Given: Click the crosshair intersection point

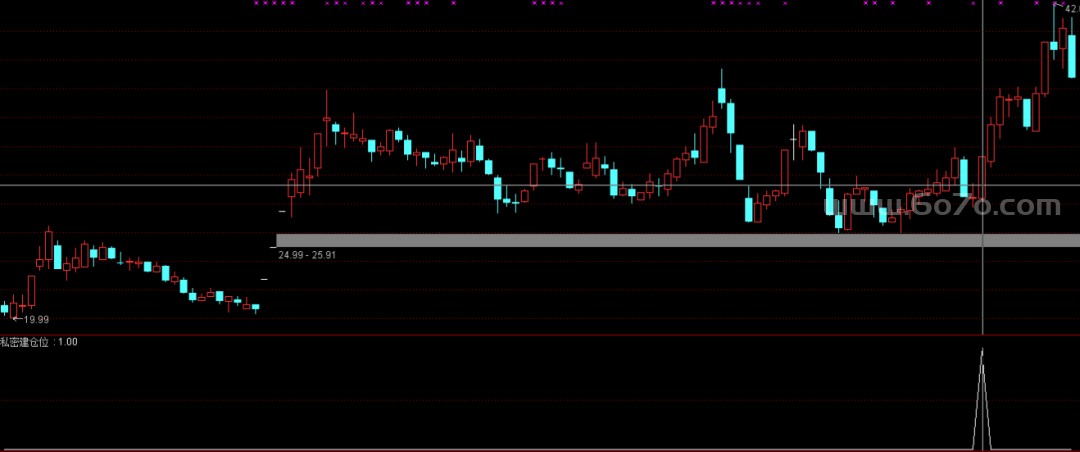Looking at the screenshot, I should [x=983, y=185].
